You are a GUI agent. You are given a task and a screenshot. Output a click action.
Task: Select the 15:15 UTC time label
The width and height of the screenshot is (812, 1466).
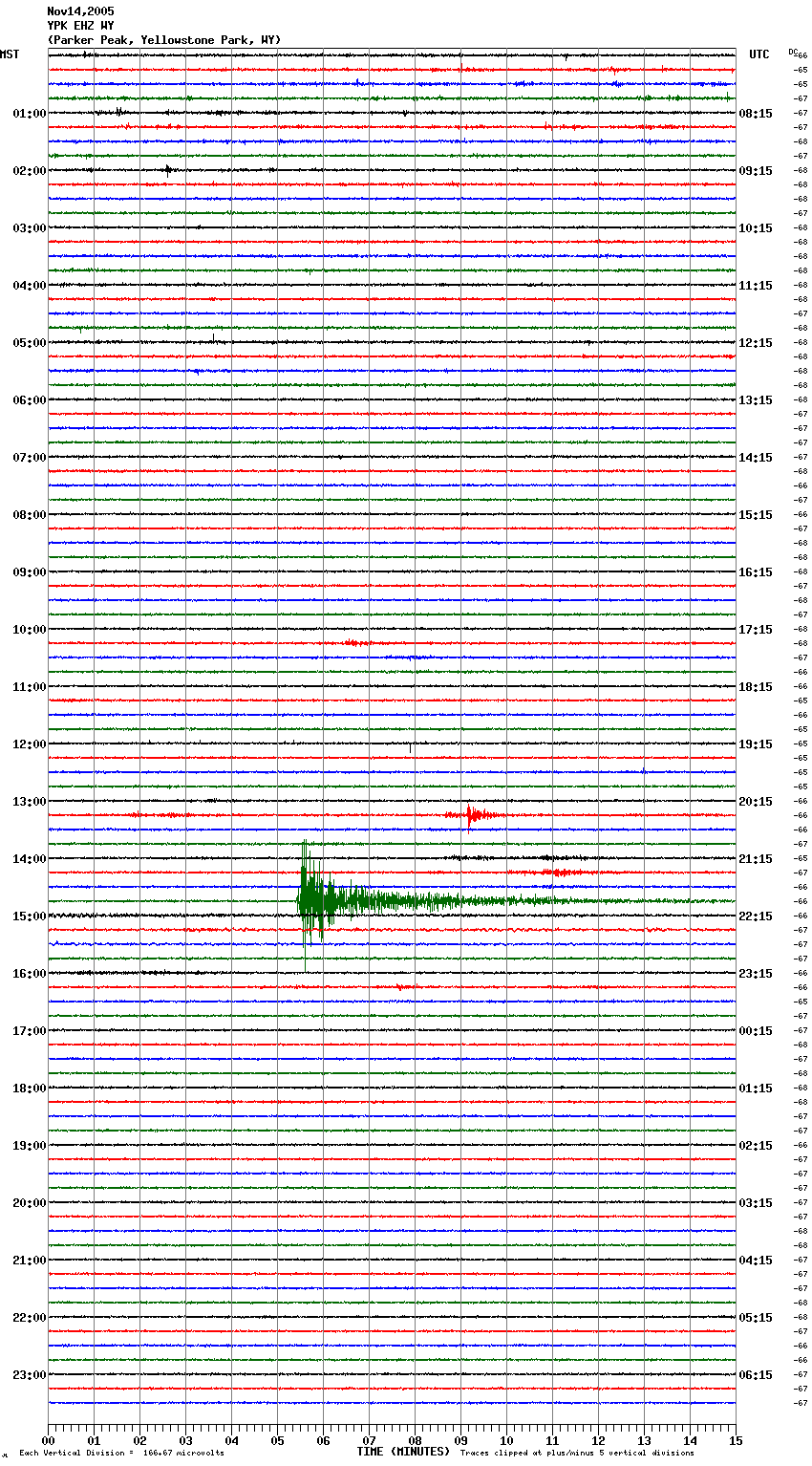(x=756, y=515)
